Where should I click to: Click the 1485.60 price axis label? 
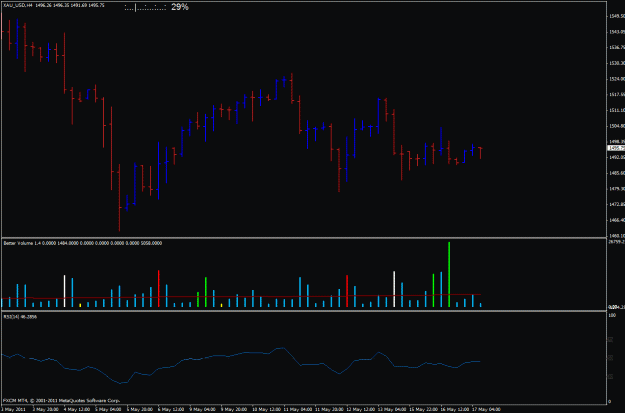tap(617, 173)
